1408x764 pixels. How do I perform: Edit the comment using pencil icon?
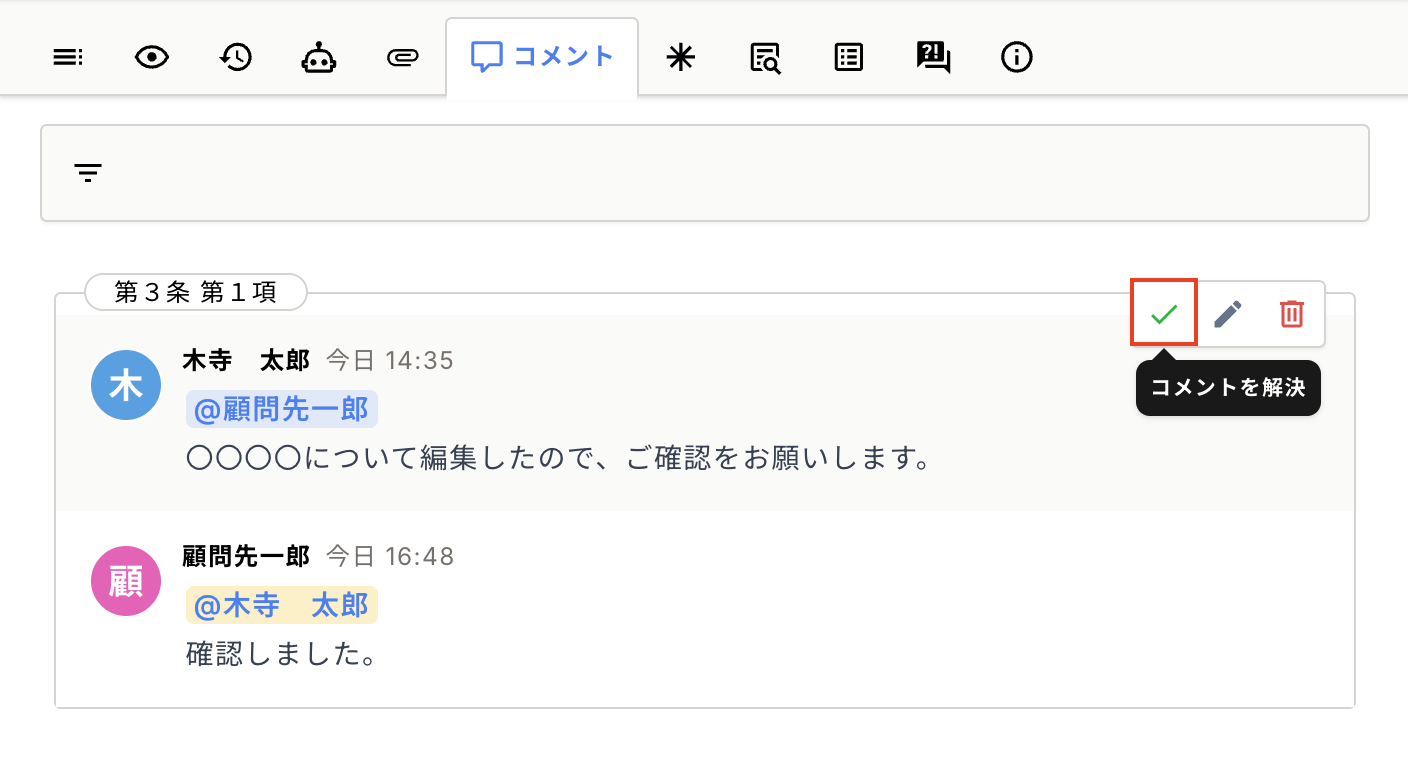coord(1228,314)
